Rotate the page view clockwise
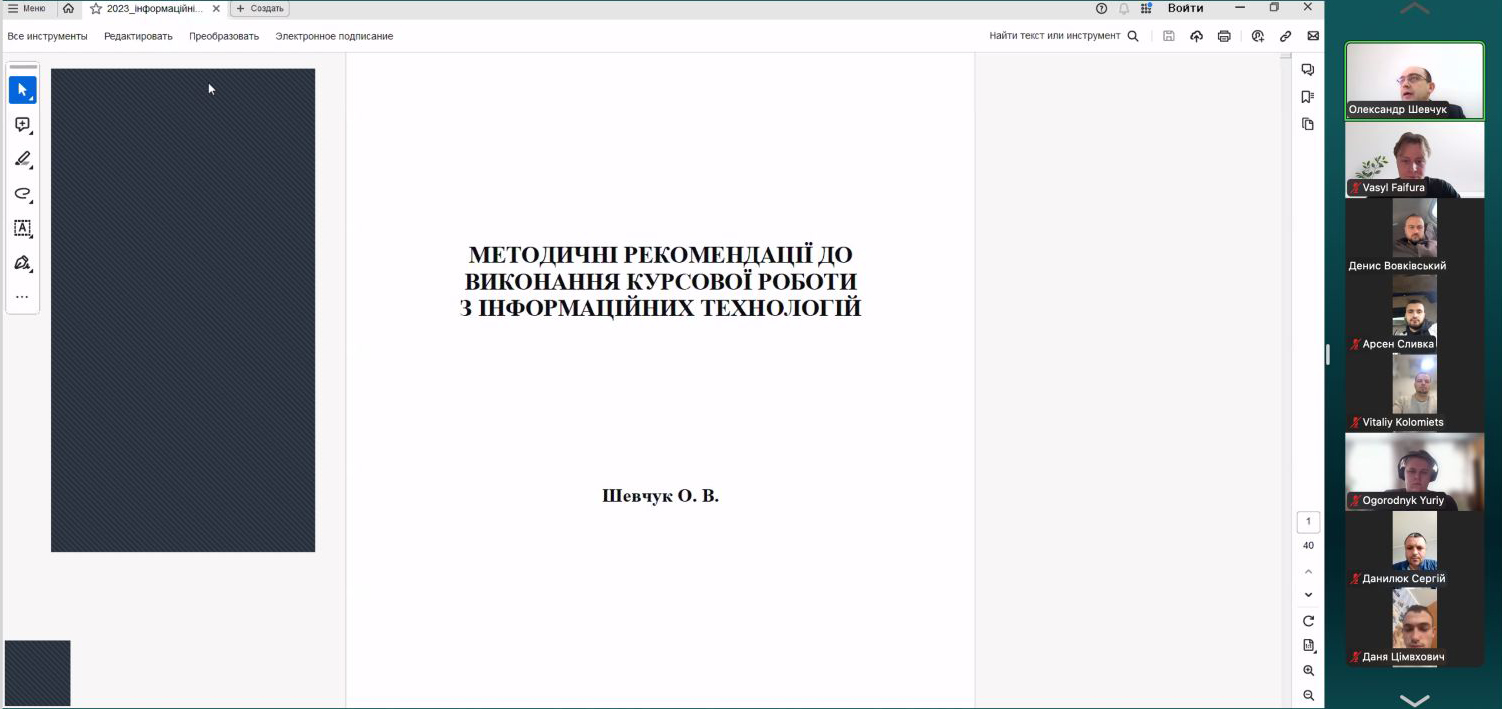Screen dimensions: 1502x709 click(1308, 621)
